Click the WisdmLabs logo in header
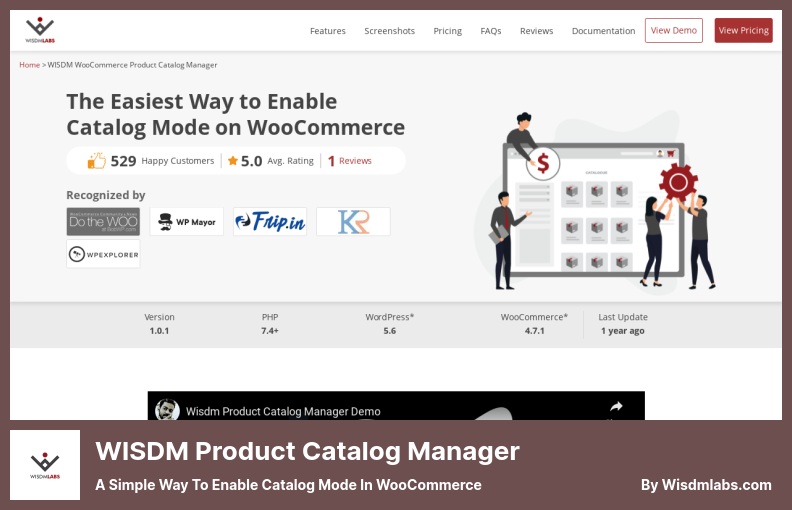The width and height of the screenshot is (792, 510). [x=40, y=30]
